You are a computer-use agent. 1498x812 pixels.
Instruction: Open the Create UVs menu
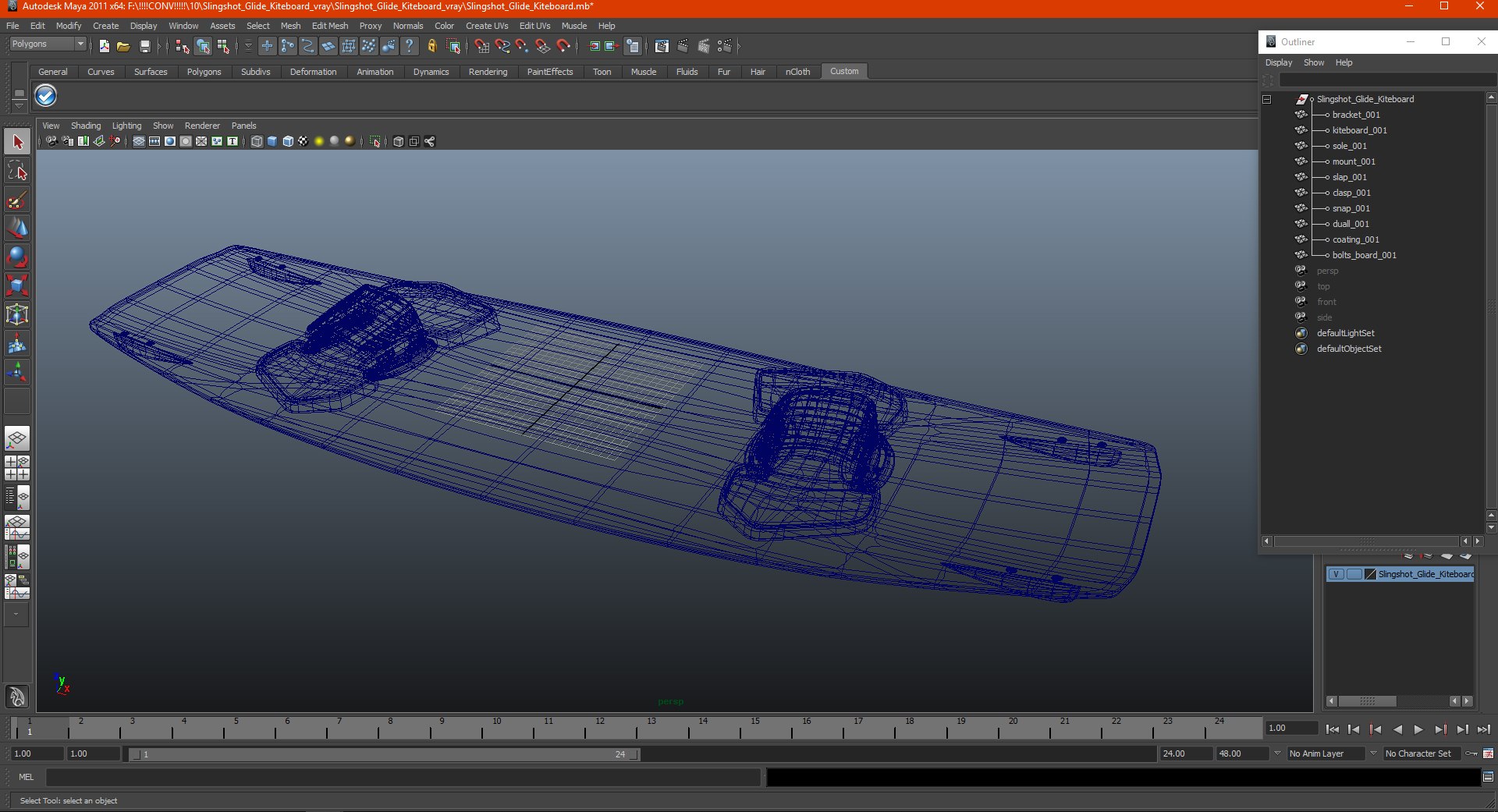coord(487,26)
